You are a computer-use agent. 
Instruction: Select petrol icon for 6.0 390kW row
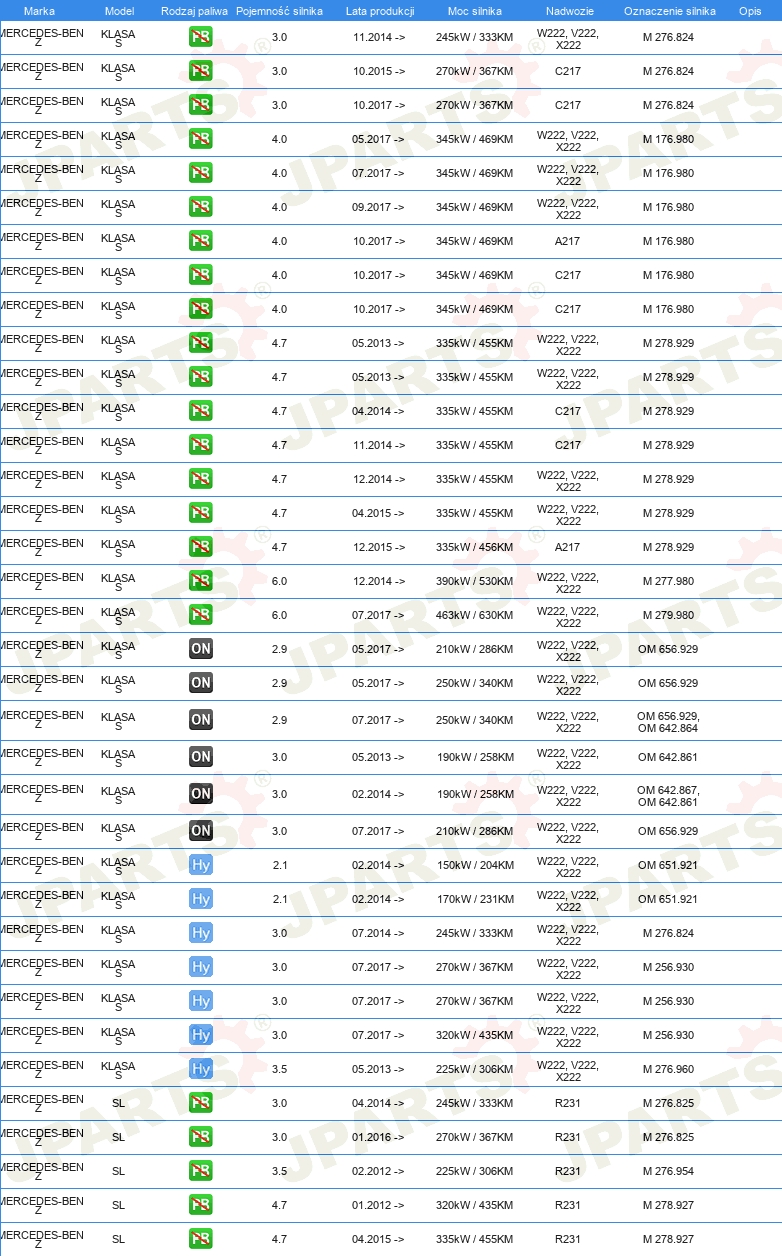pos(201,582)
